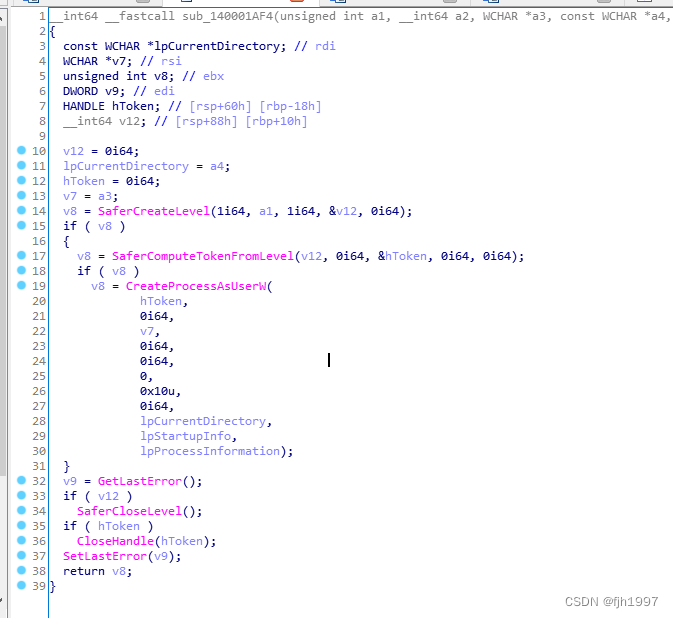Viewport: 673px width, 618px height.
Task: Set breakpoint at return line 38 dot
Action: pyautogui.click(x=21, y=570)
